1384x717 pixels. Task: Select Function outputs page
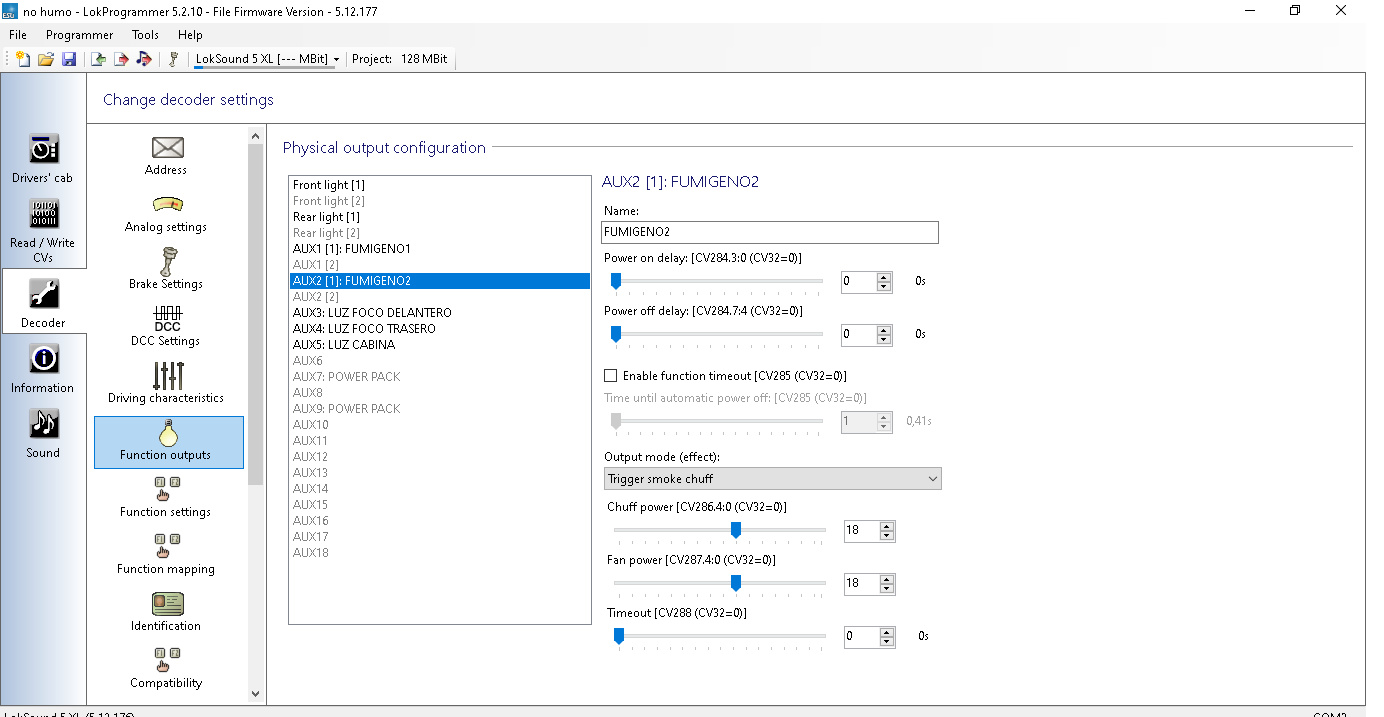(x=168, y=442)
